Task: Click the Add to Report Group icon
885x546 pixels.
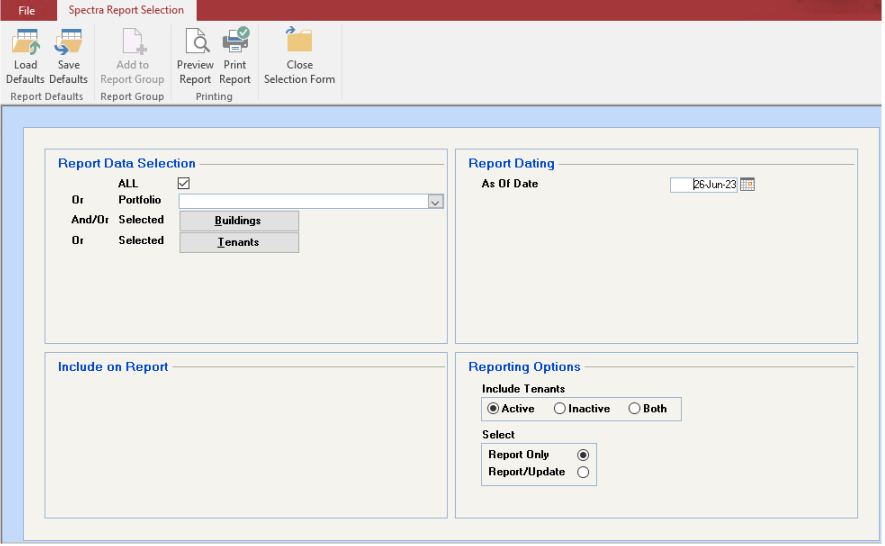Action: click(x=132, y=42)
